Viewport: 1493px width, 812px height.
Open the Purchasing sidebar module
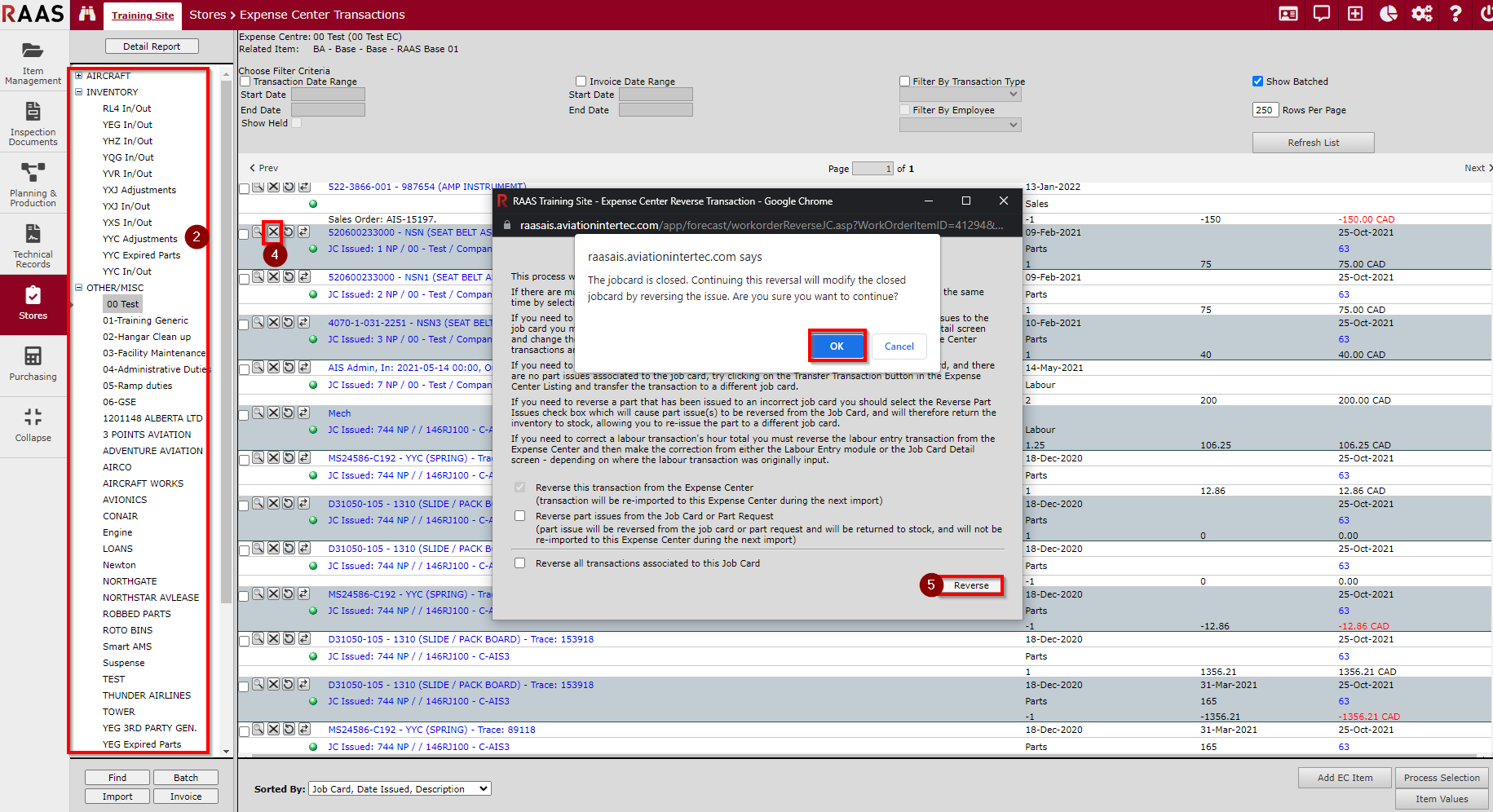[x=33, y=363]
